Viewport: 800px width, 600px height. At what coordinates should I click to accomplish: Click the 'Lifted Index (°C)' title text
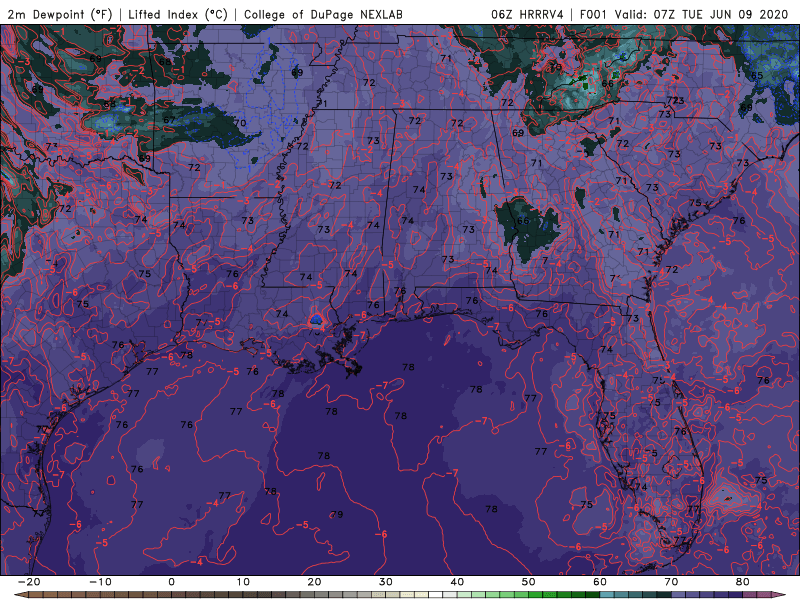pos(178,14)
